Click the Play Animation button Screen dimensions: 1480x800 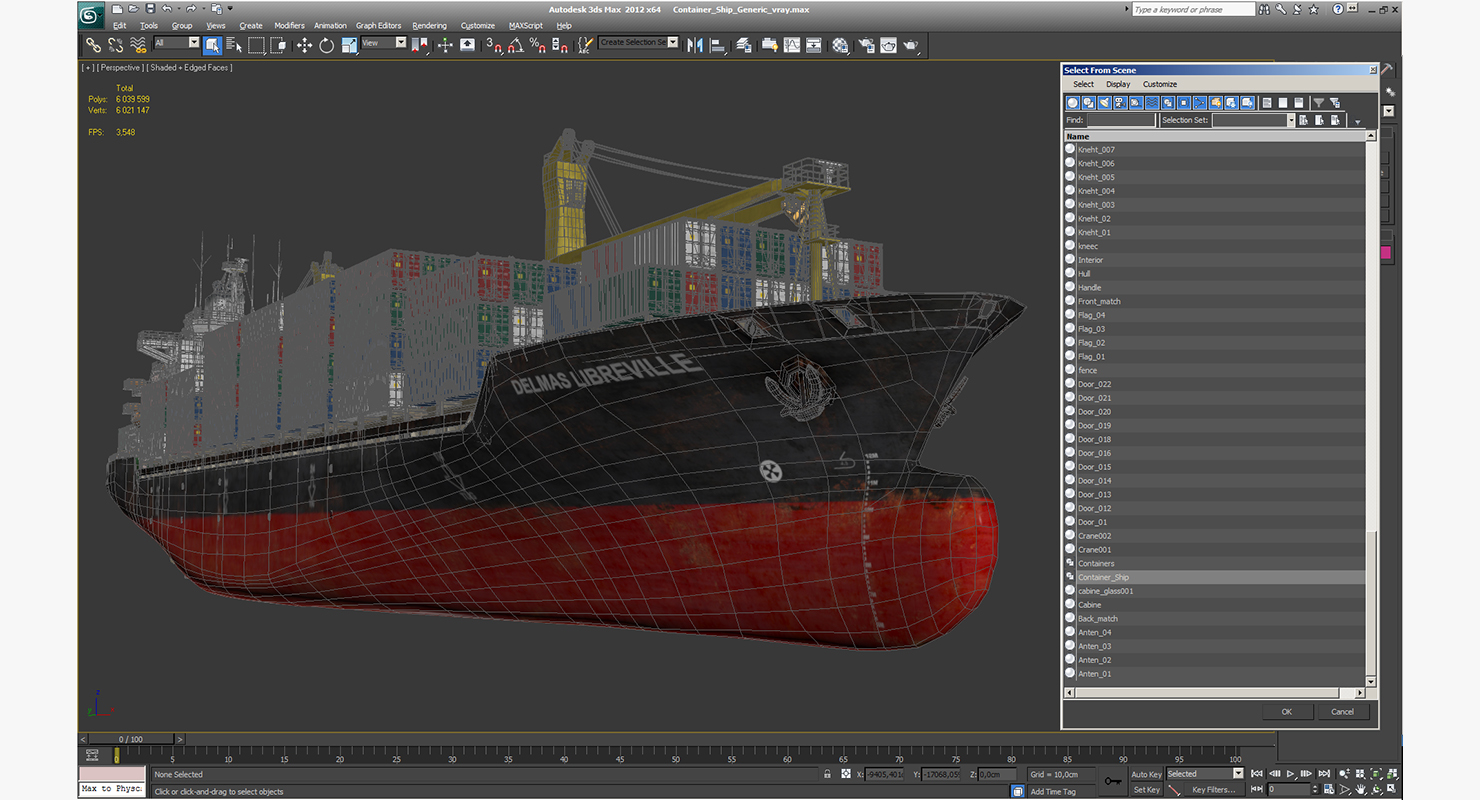1291,774
